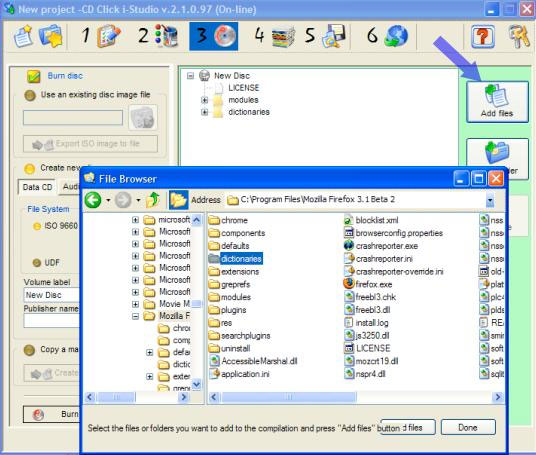Select the blocklist.xml file
This screenshot has width=536, height=455.
click(371, 220)
